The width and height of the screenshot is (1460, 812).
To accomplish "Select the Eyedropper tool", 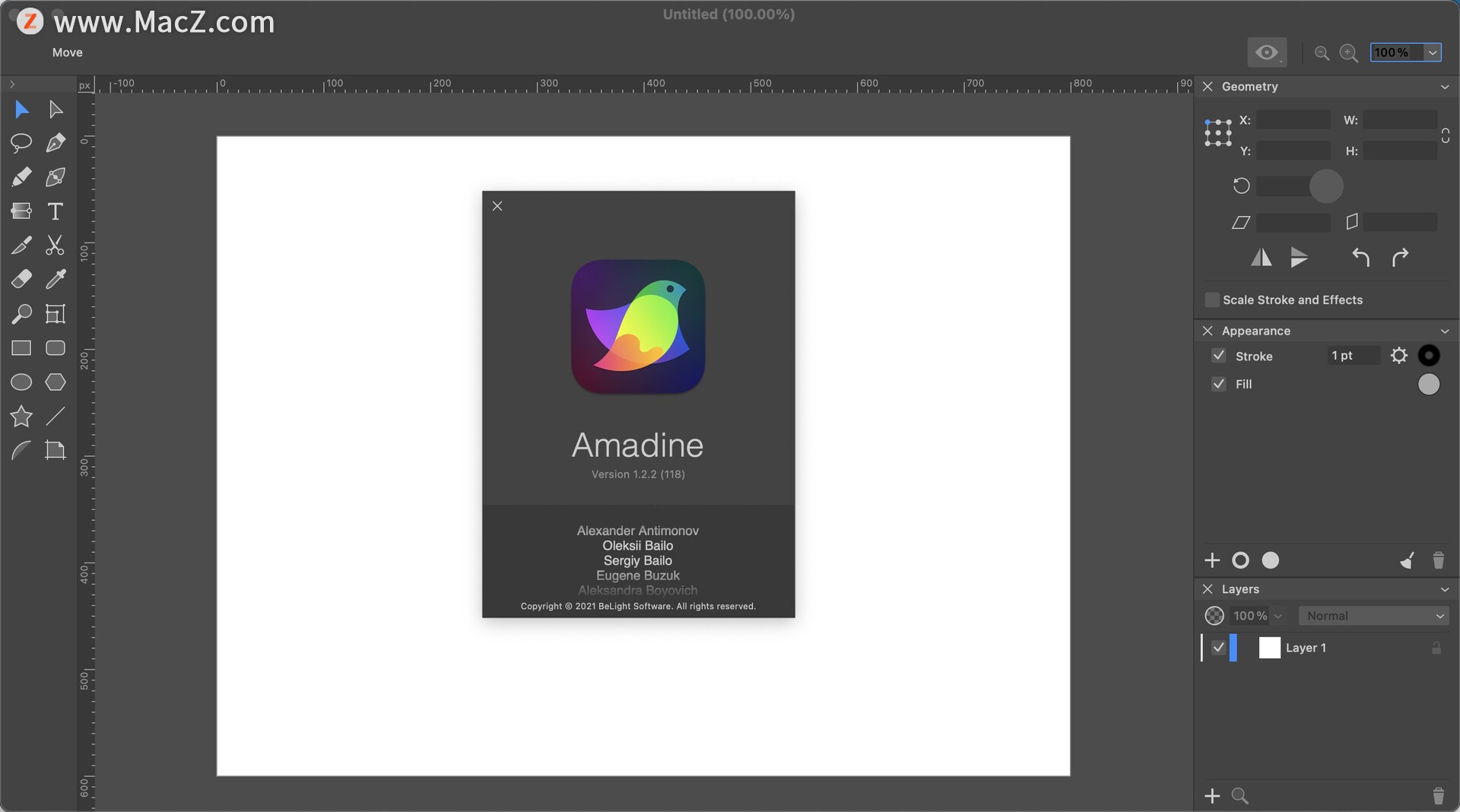I will [56, 279].
